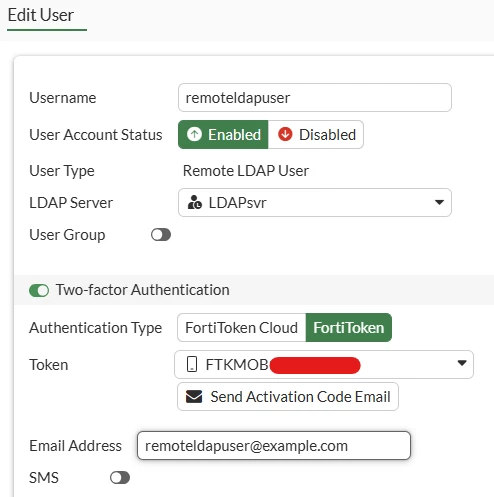
Task: Click the envelope icon on activation button
Action: [x=194, y=397]
